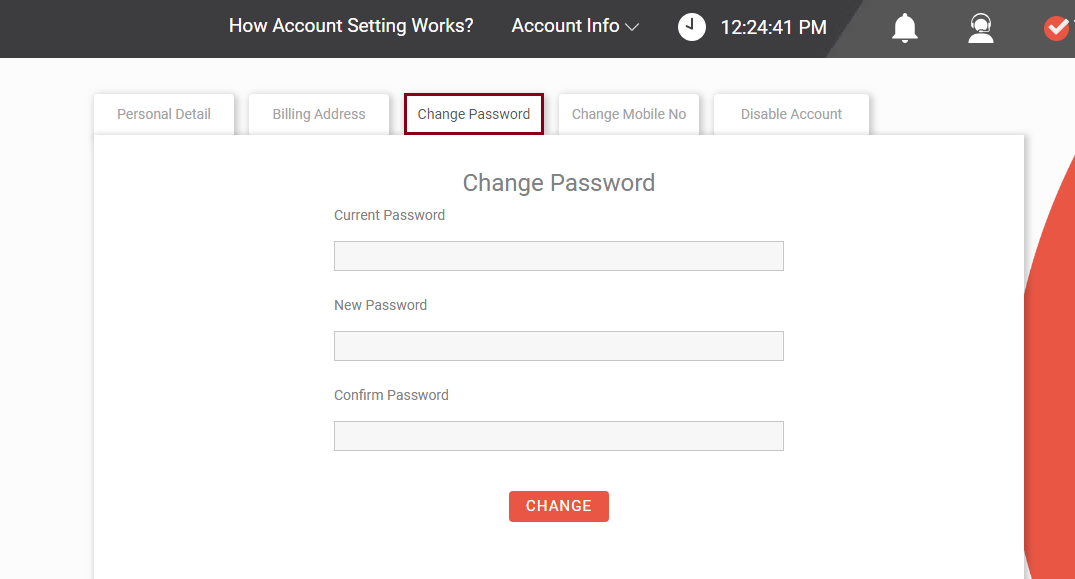Click the support agent headset icon
The height and width of the screenshot is (579, 1075).
(980, 28)
